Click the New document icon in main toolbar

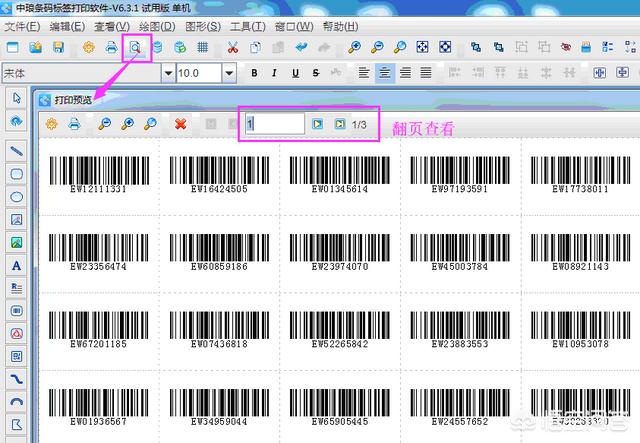click(13, 47)
